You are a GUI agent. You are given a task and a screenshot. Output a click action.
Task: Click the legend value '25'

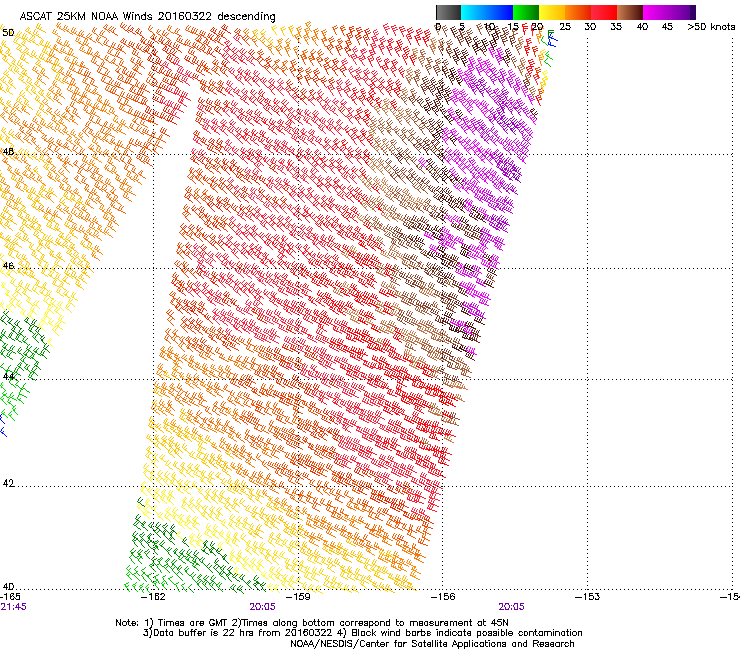pyautogui.click(x=565, y=27)
